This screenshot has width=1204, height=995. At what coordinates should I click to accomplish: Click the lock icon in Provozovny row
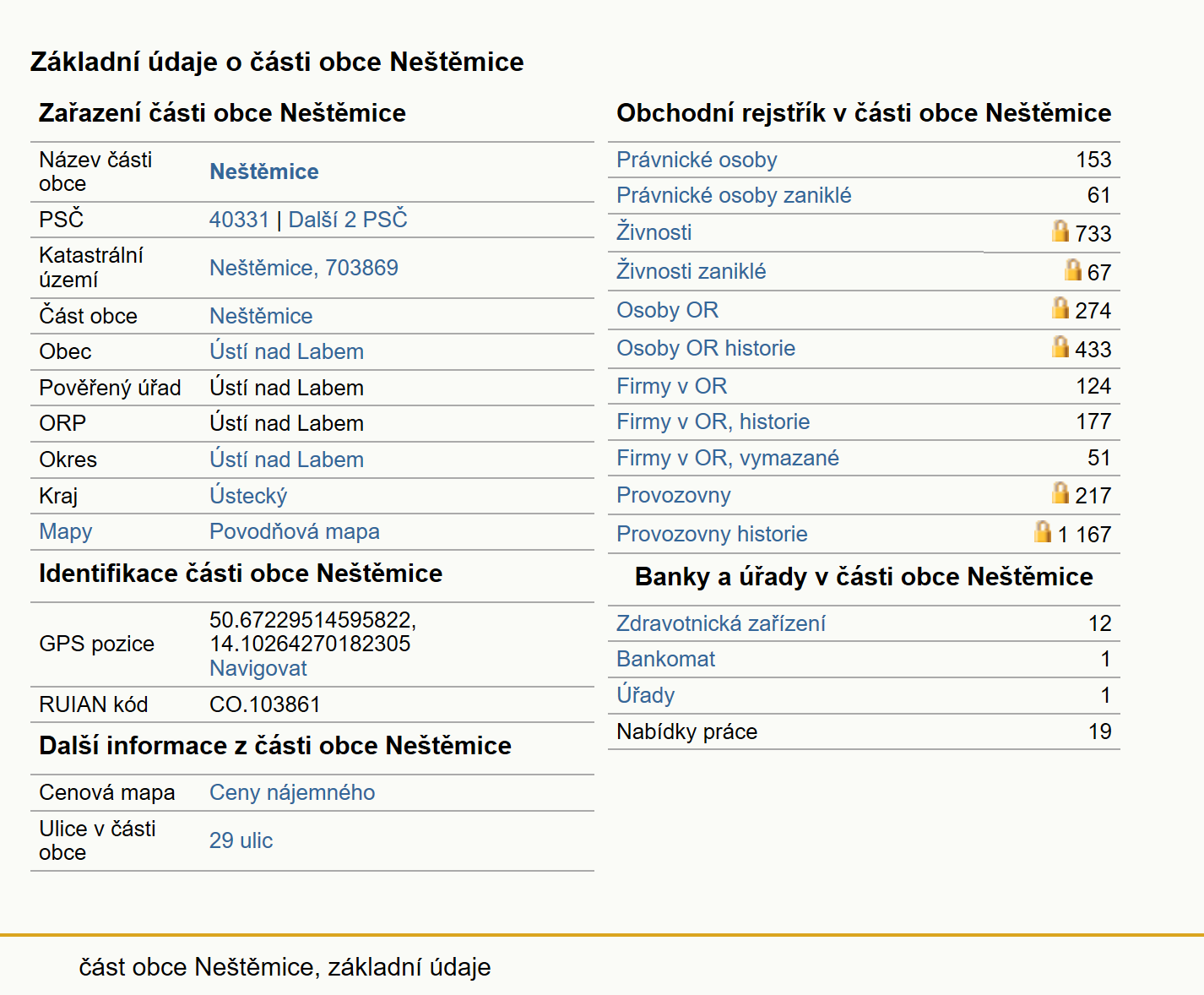tap(1060, 492)
